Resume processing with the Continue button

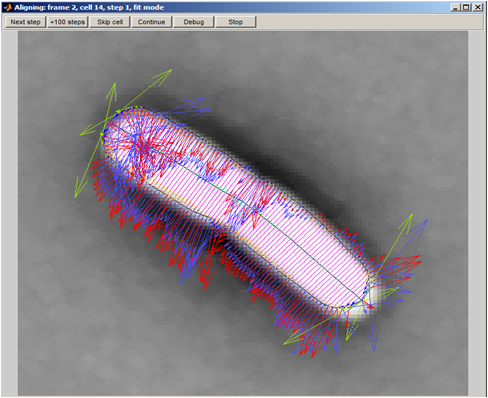click(151, 22)
